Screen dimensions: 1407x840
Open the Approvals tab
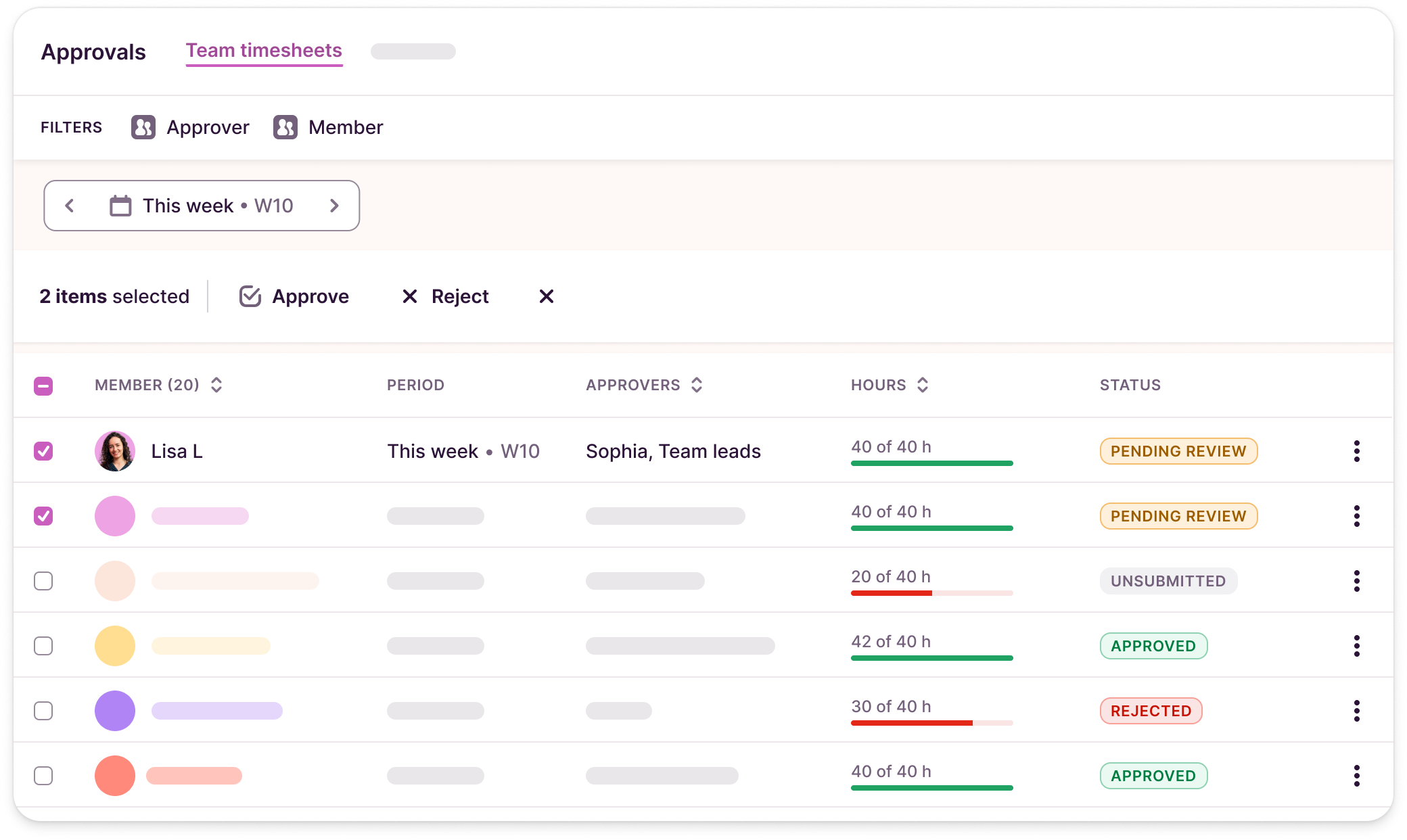[x=93, y=52]
